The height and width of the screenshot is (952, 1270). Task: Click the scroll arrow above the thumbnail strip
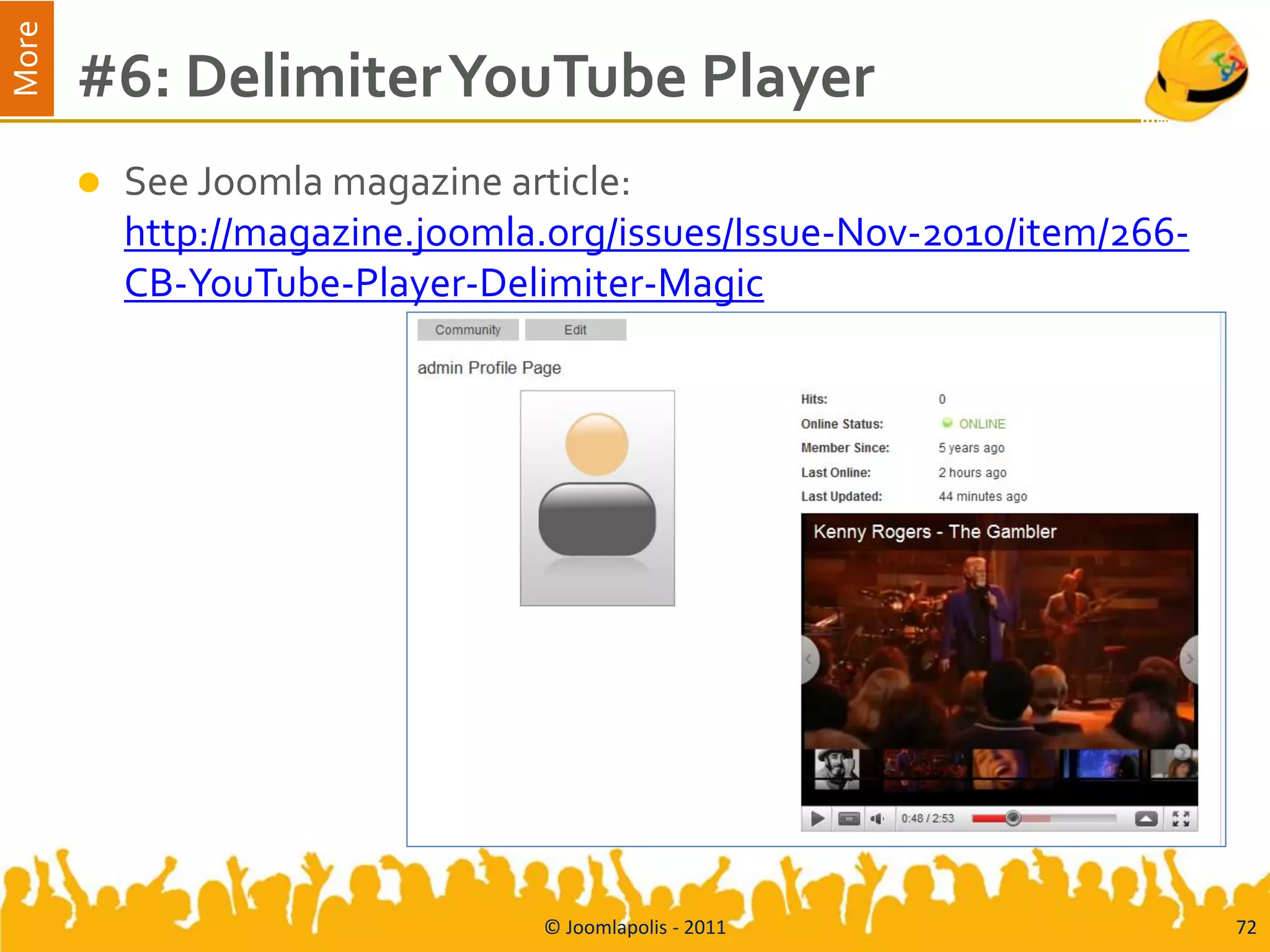point(1183,752)
